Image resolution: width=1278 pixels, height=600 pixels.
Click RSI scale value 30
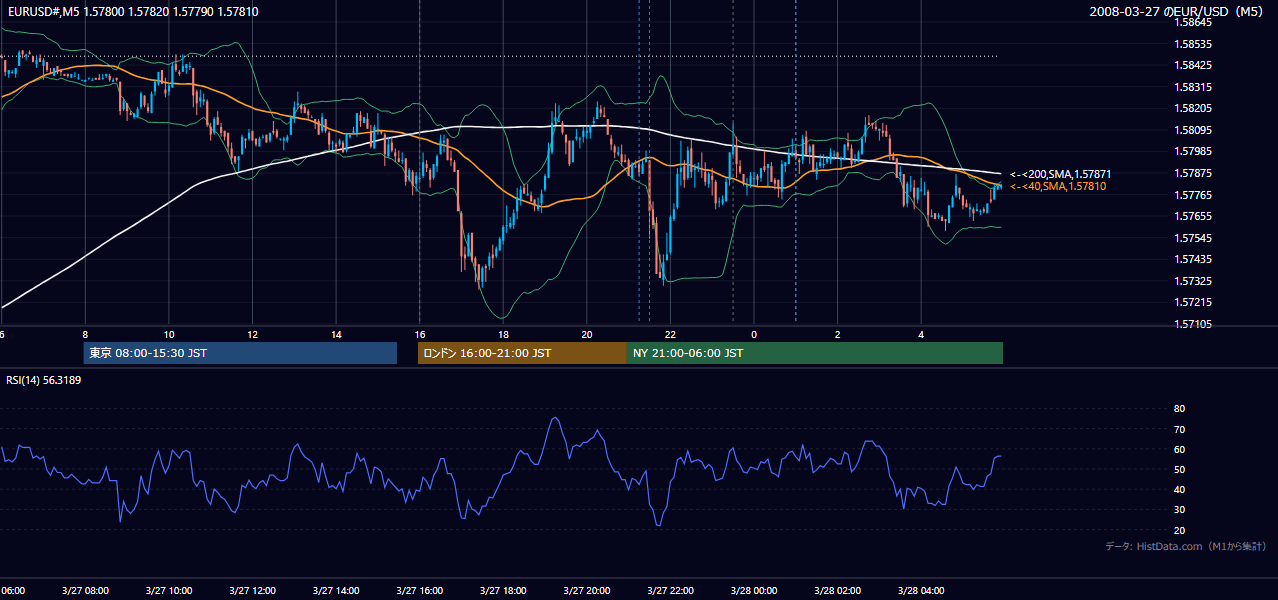pos(1180,510)
